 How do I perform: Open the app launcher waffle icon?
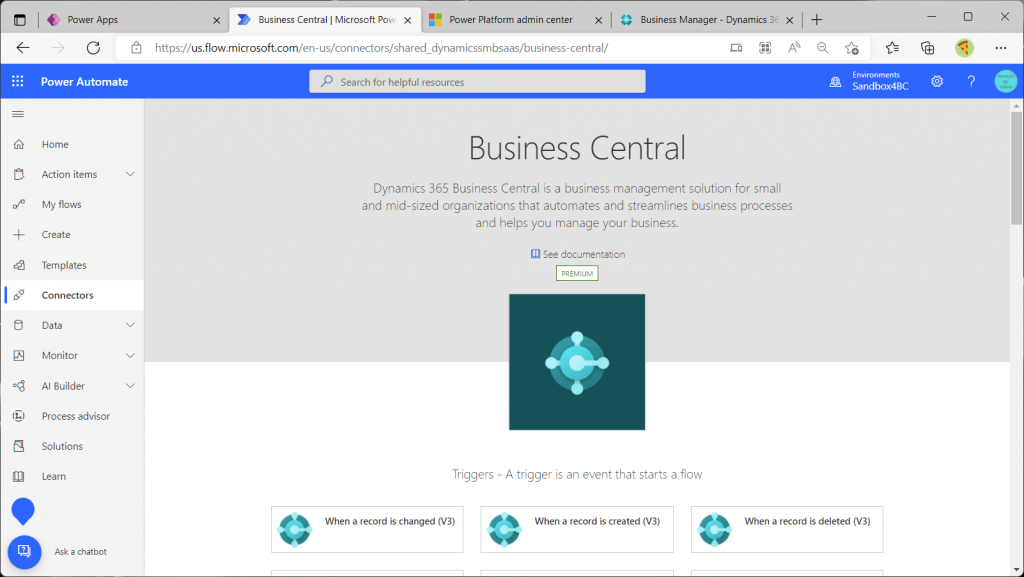18,81
